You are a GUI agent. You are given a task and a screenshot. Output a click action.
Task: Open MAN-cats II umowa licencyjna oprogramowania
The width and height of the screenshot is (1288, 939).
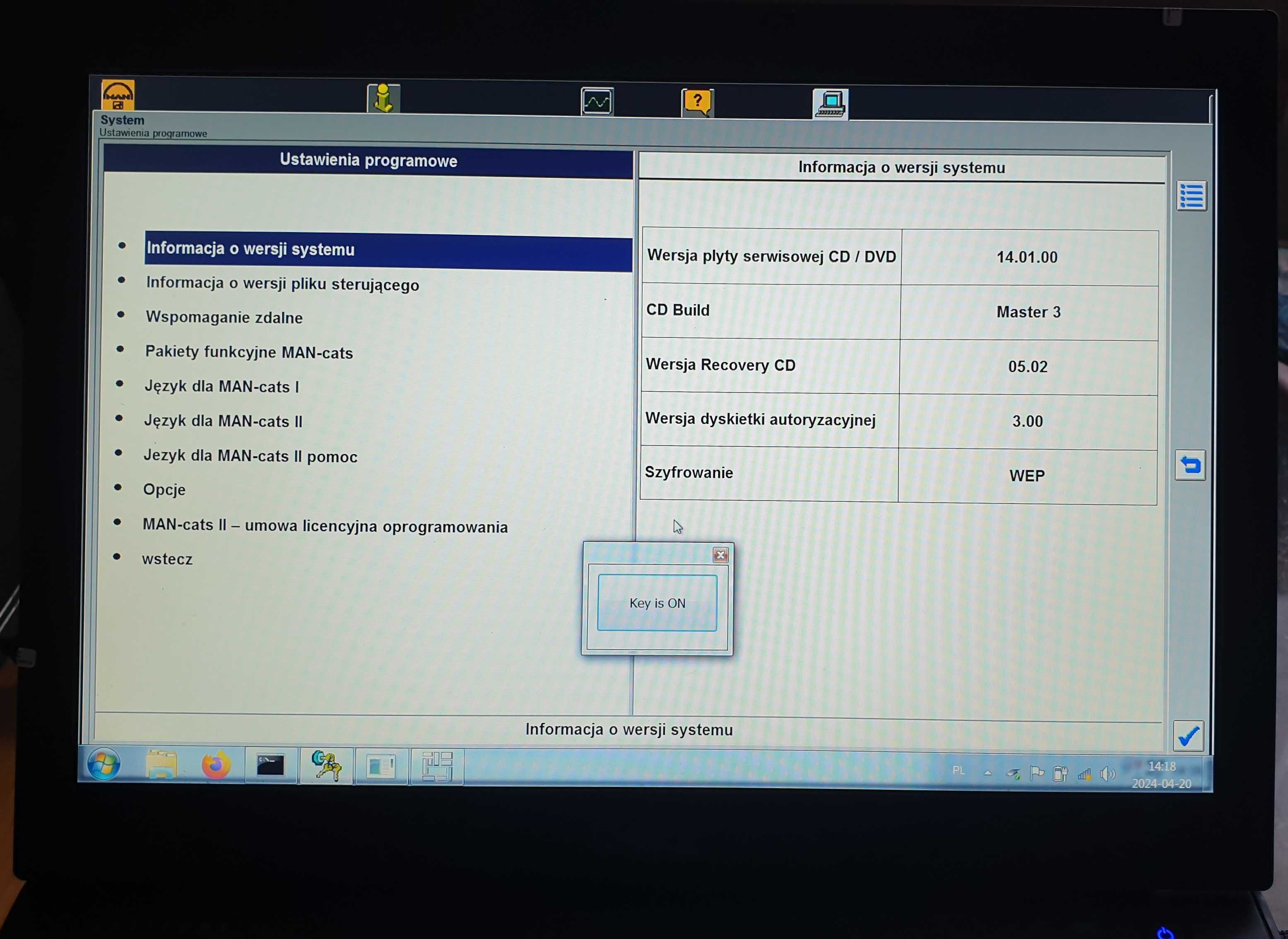tap(325, 526)
